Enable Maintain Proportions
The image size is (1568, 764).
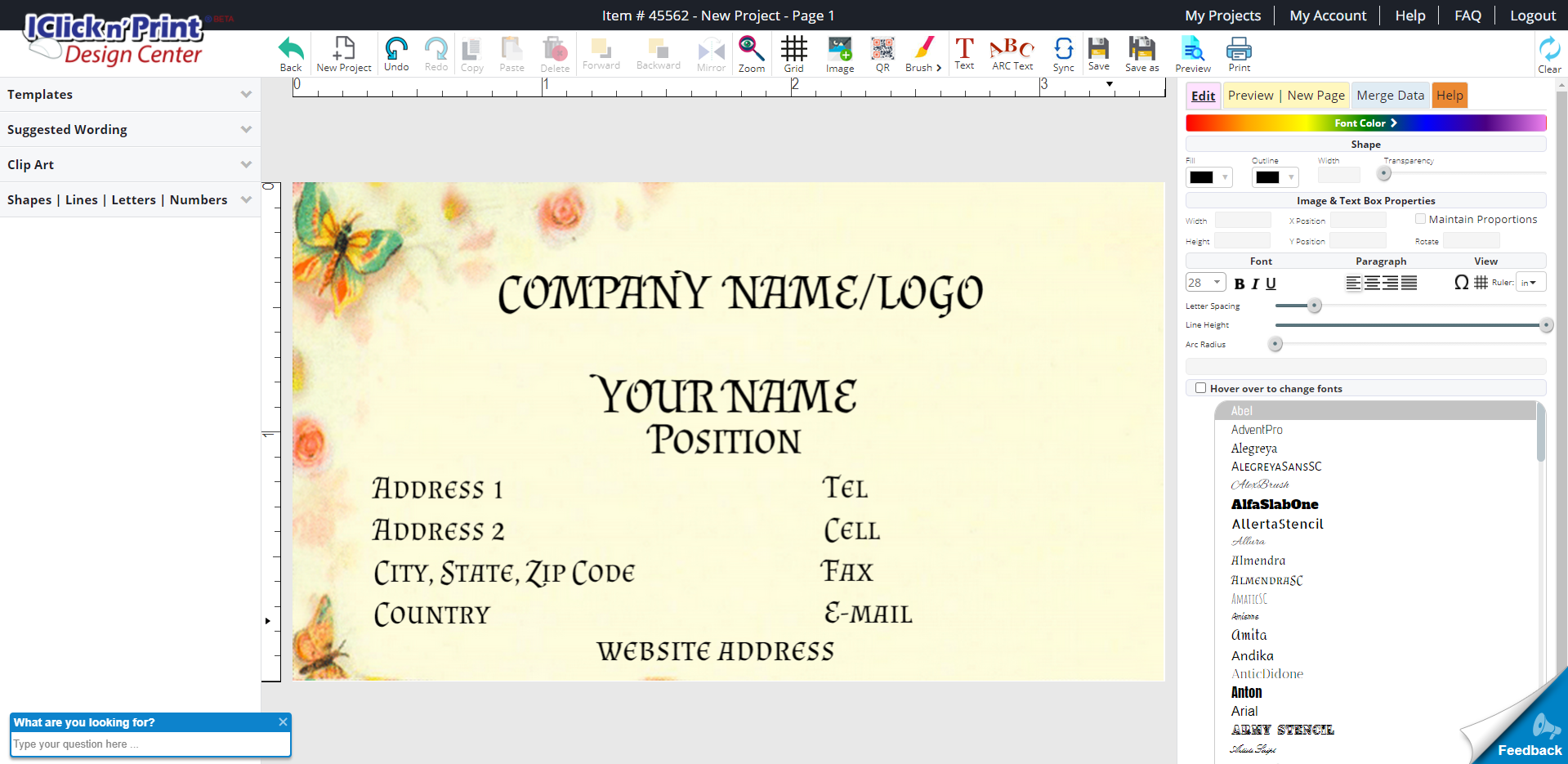pos(1420,218)
